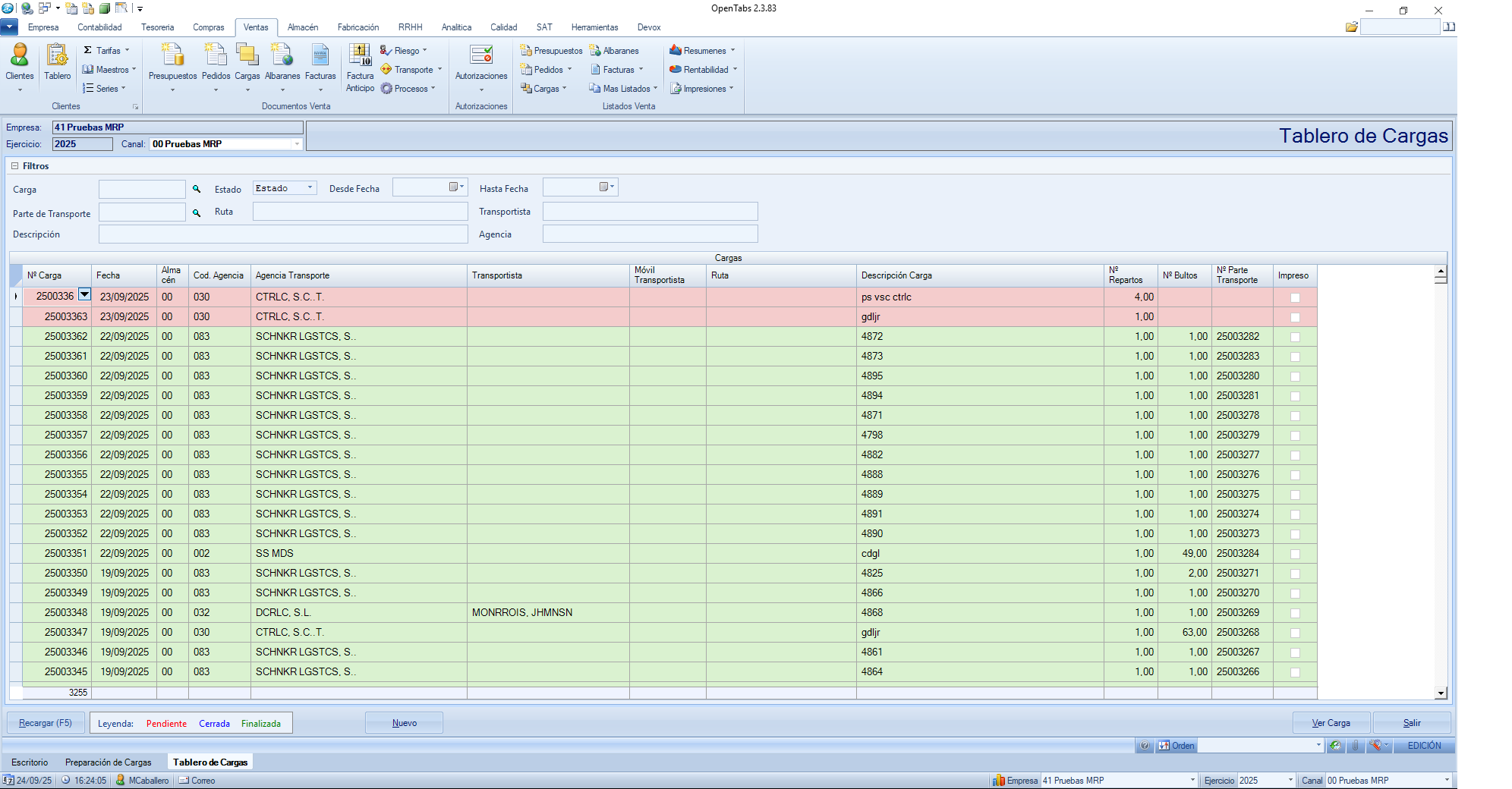The width and height of the screenshot is (1512, 789).
Task: Open the Presupuestos document icon
Action: coord(172,61)
